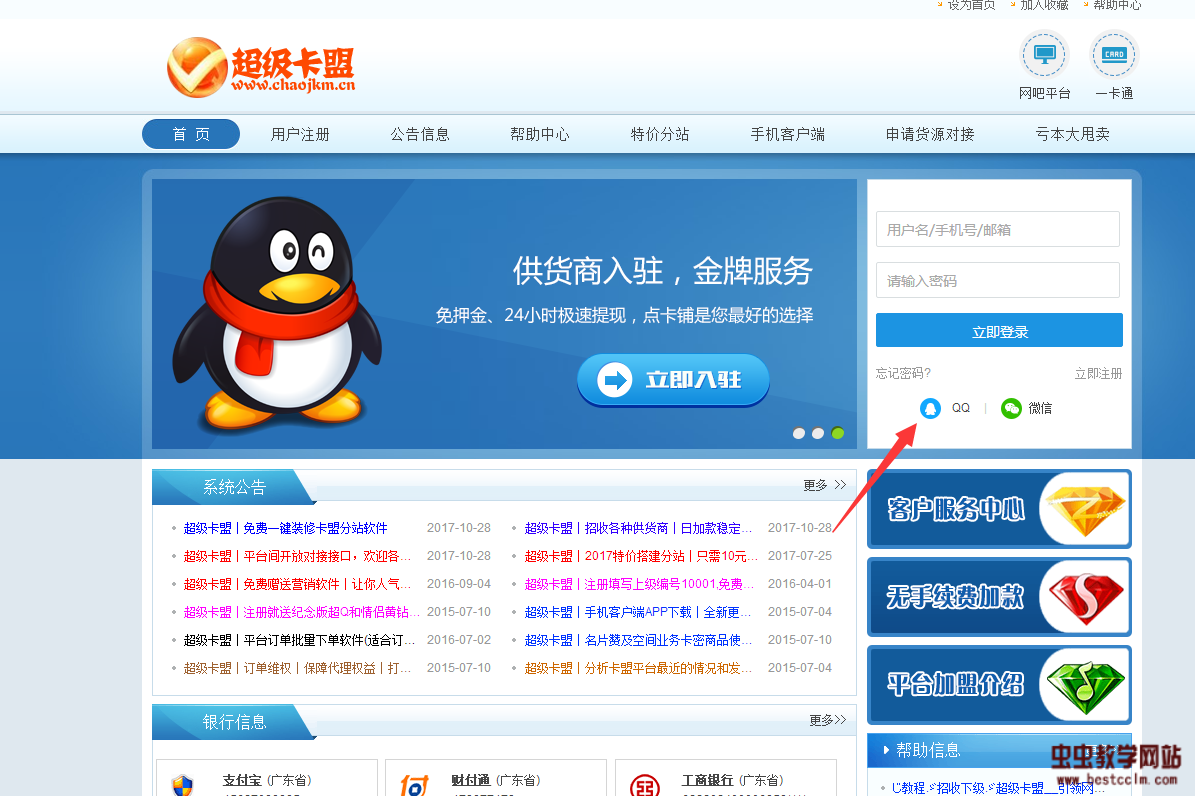This screenshot has height=796, width=1195.
Task: Open announcement 注册就送纪念版超Q和情侣黄钻
Action: click(301, 612)
